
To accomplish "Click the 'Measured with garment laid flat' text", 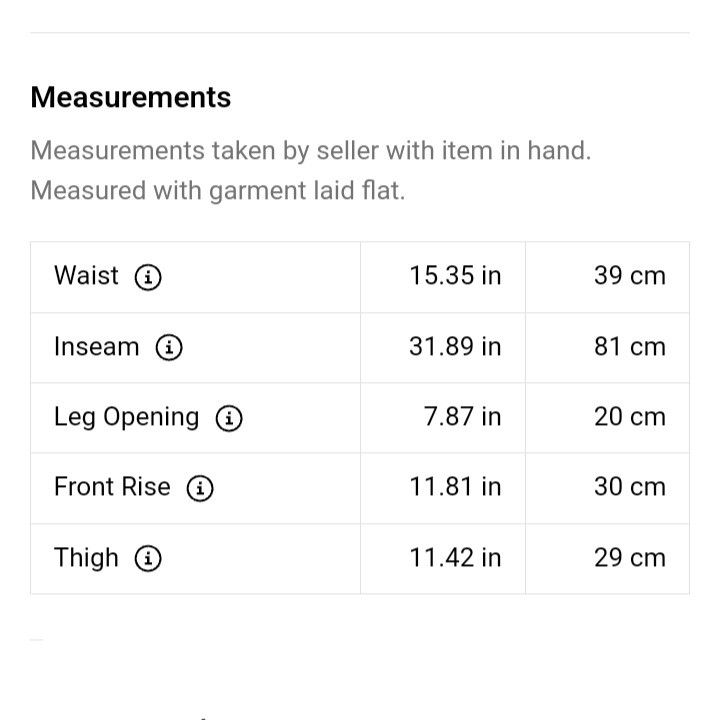I will click(218, 191).
